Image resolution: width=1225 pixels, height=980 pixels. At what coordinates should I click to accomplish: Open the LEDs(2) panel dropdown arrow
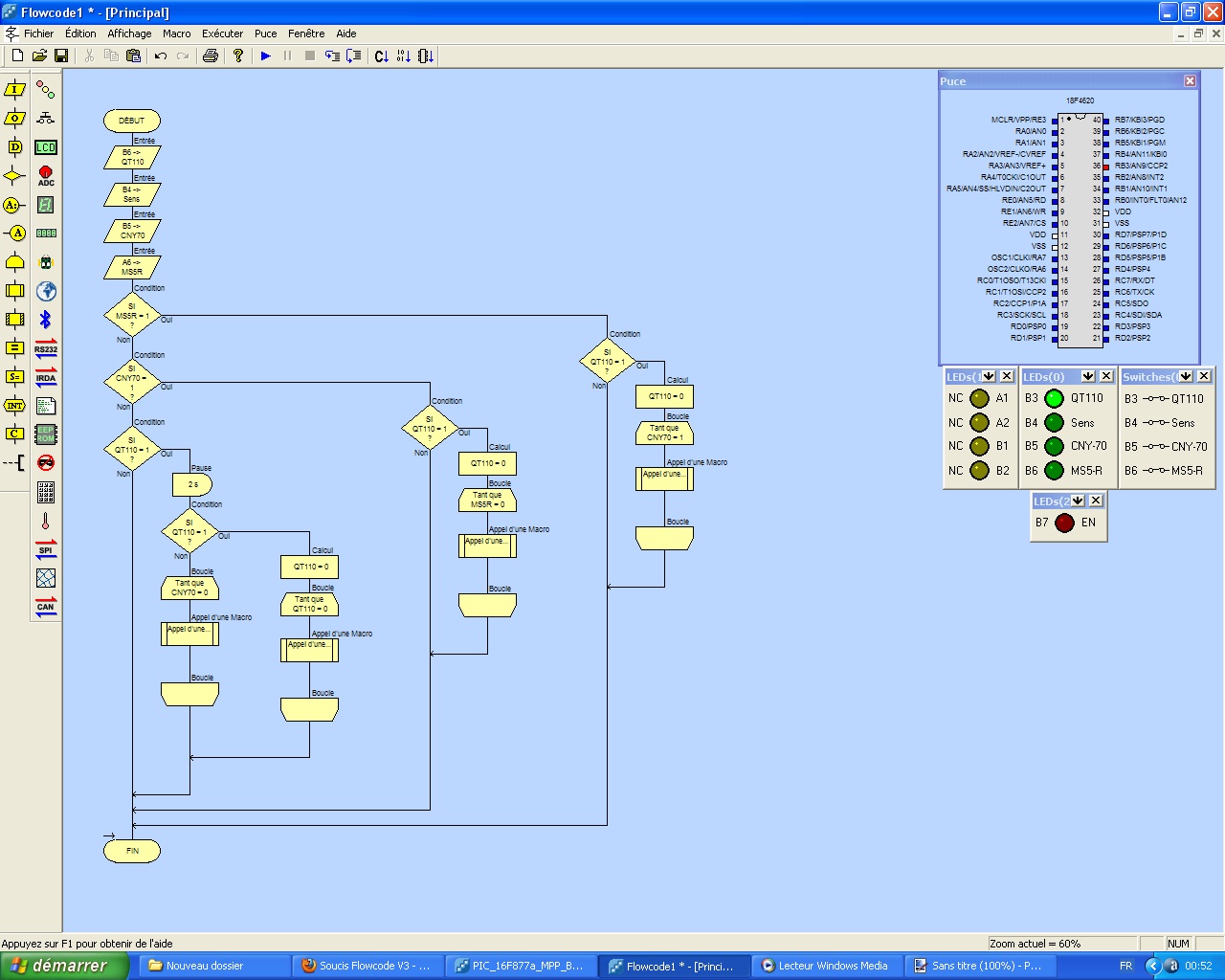pos(1078,501)
